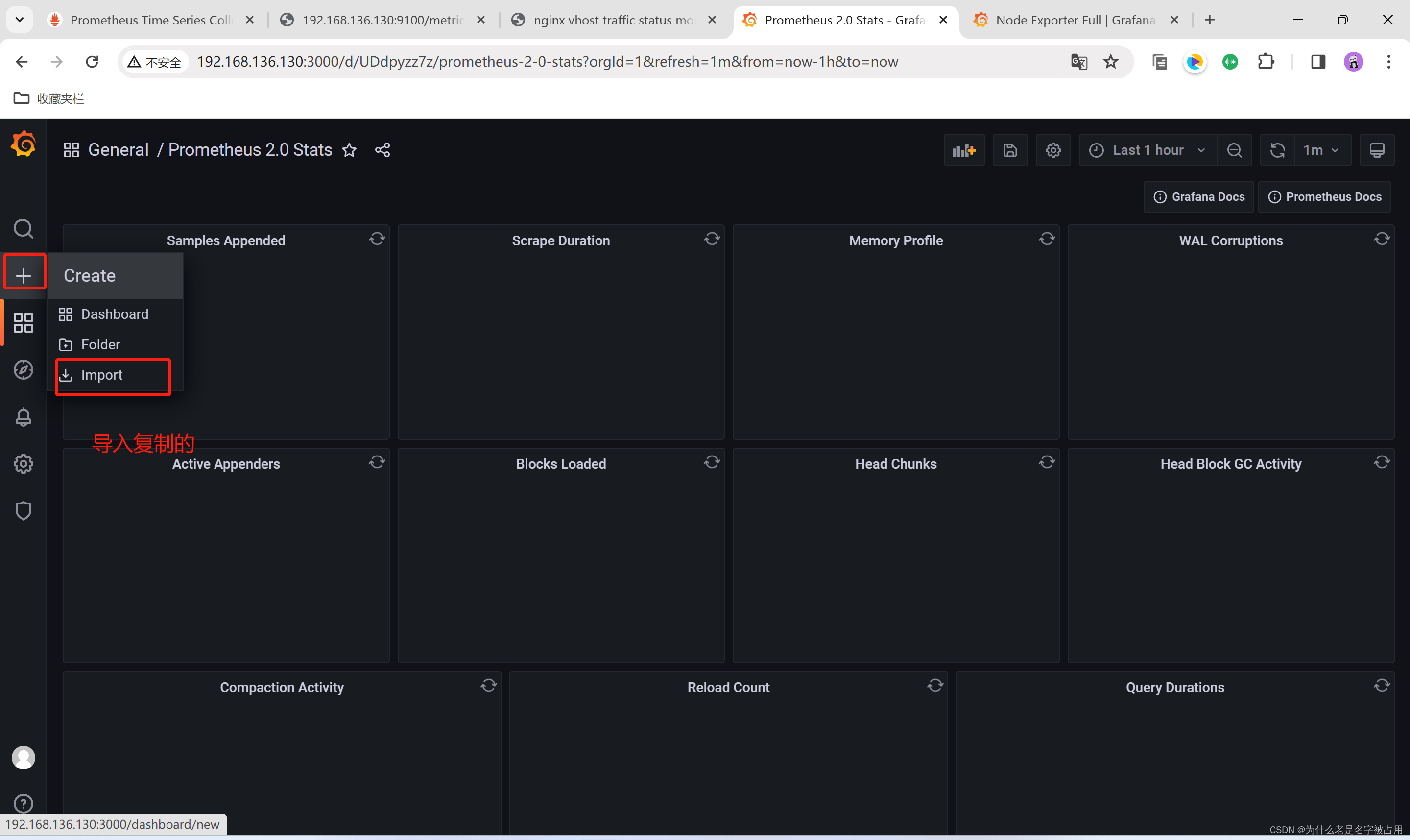The height and width of the screenshot is (840, 1410).
Task: Refresh the dashboard now
Action: [1278, 150]
